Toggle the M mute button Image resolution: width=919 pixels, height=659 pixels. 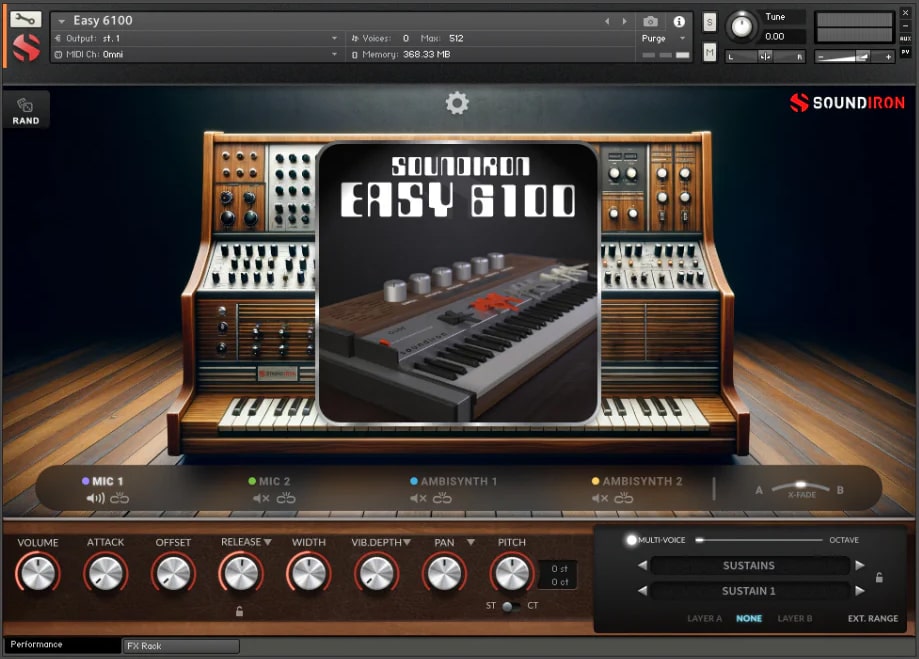click(710, 53)
